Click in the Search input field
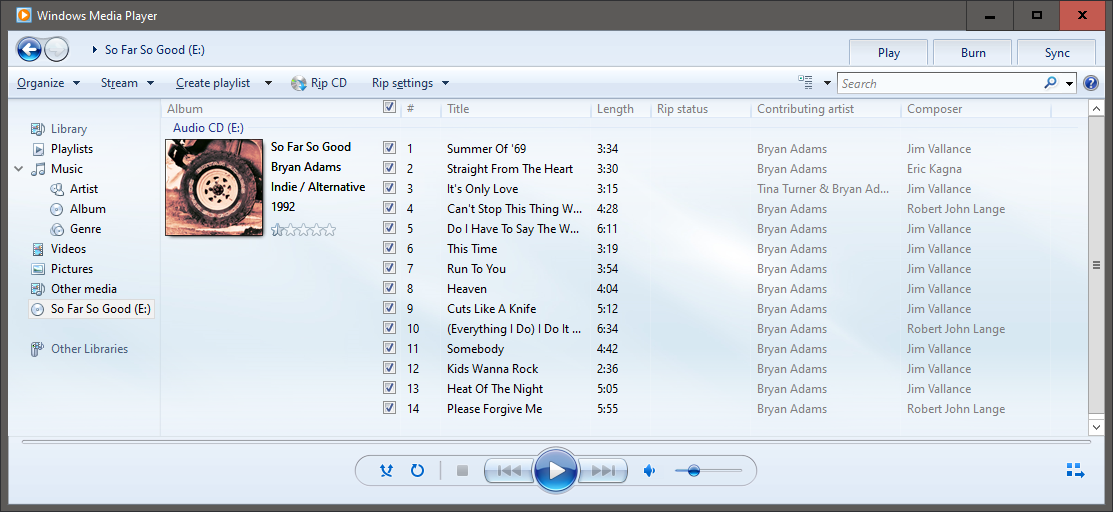1113x512 pixels. coord(941,83)
